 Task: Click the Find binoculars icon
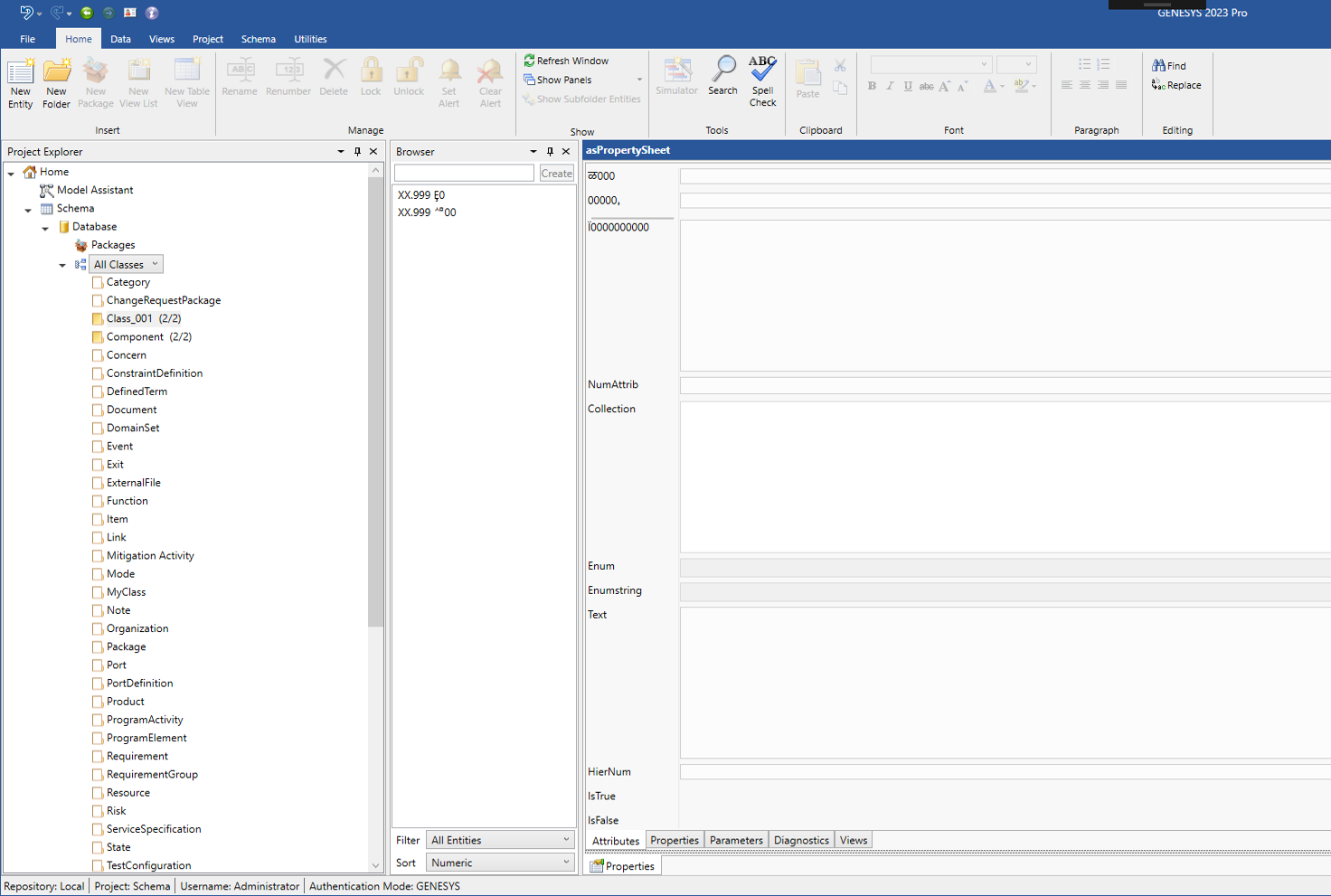pyautogui.click(x=1158, y=65)
